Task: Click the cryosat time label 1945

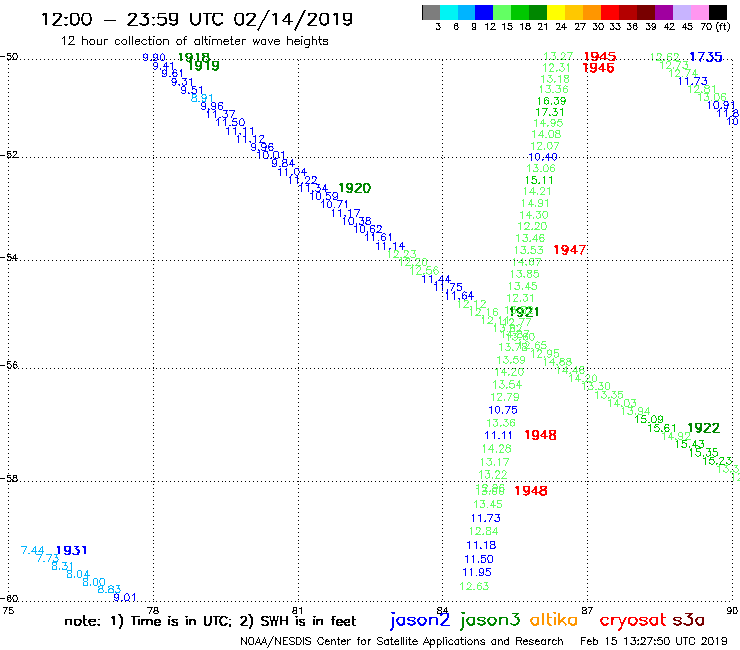Action: point(600,57)
